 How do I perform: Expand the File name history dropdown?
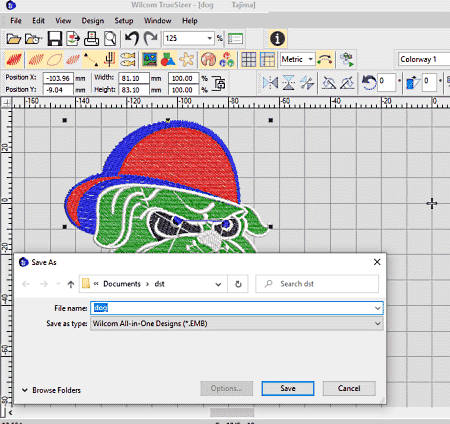pyautogui.click(x=377, y=308)
